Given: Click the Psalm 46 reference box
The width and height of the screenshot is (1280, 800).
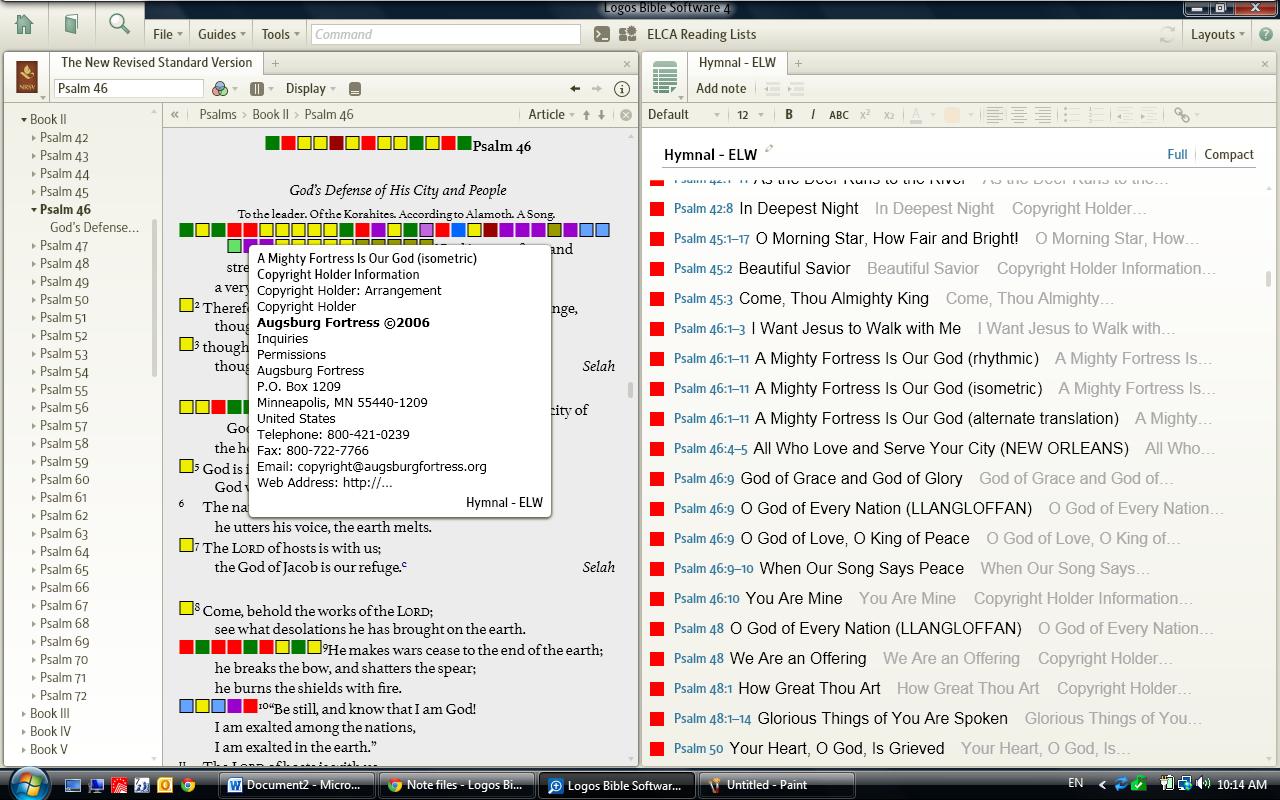Looking at the screenshot, I should (x=129, y=89).
